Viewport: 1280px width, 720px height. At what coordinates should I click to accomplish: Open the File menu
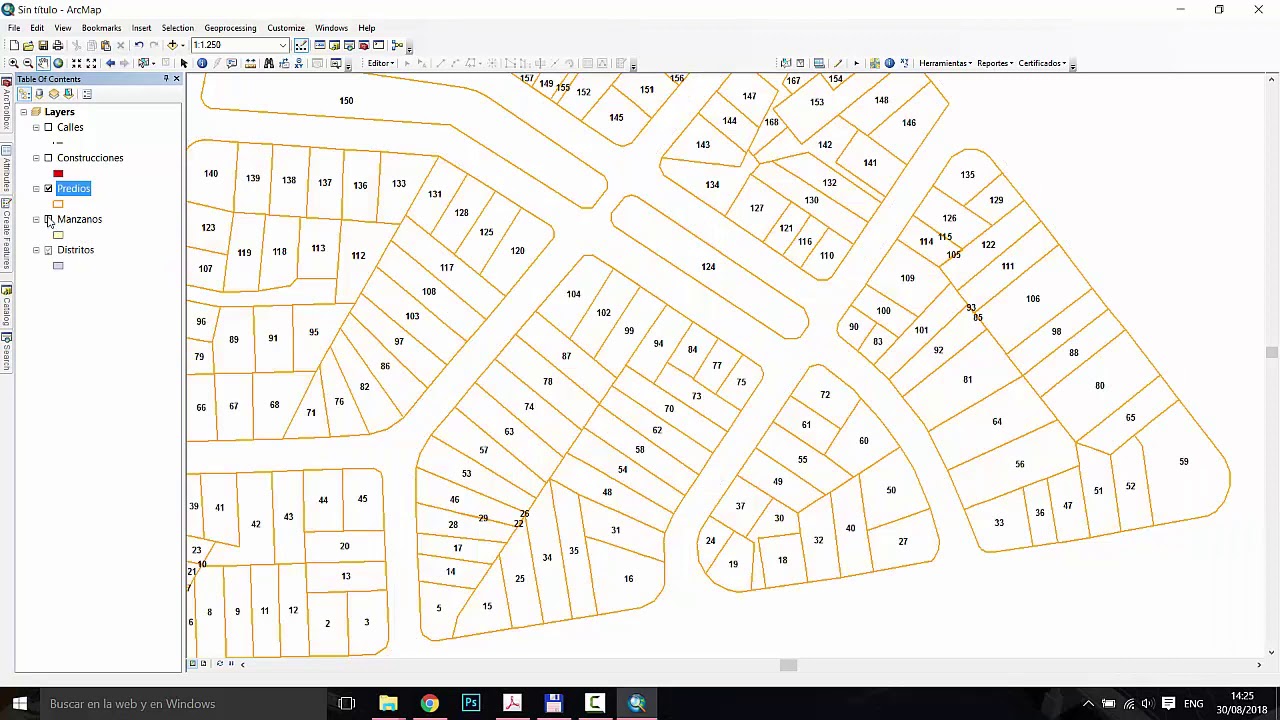(14, 28)
